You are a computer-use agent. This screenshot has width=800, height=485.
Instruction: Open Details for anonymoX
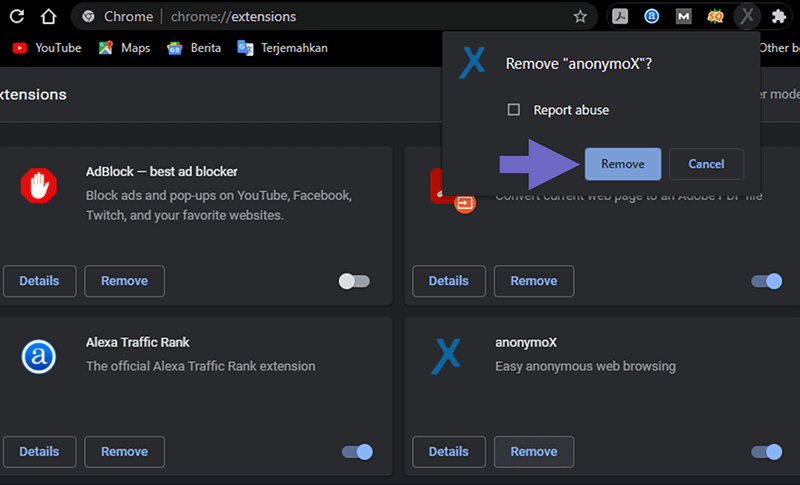(x=448, y=452)
